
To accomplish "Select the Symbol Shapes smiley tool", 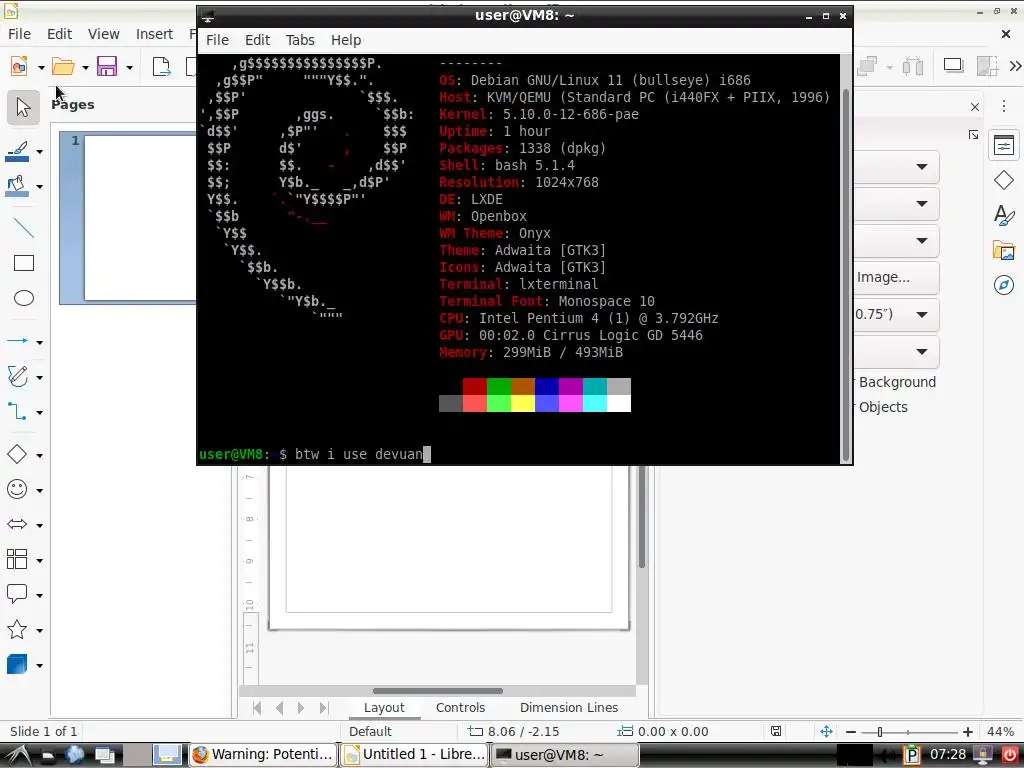I will coord(17,489).
